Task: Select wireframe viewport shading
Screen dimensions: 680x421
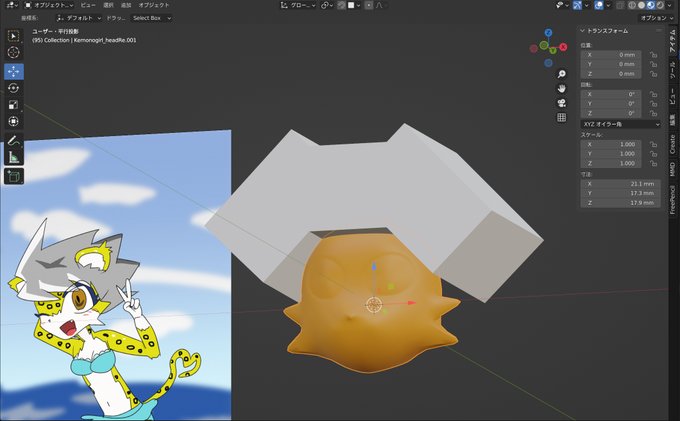Action: point(632,5)
